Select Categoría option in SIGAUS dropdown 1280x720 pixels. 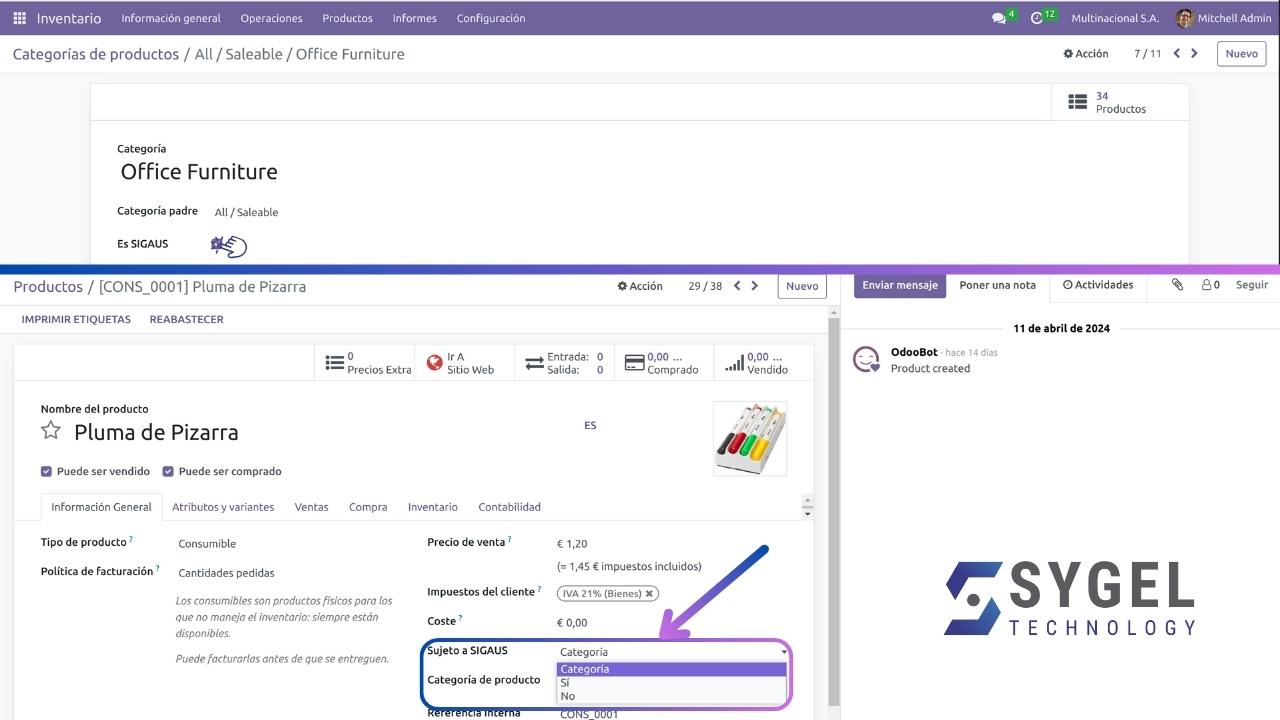coord(672,669)
